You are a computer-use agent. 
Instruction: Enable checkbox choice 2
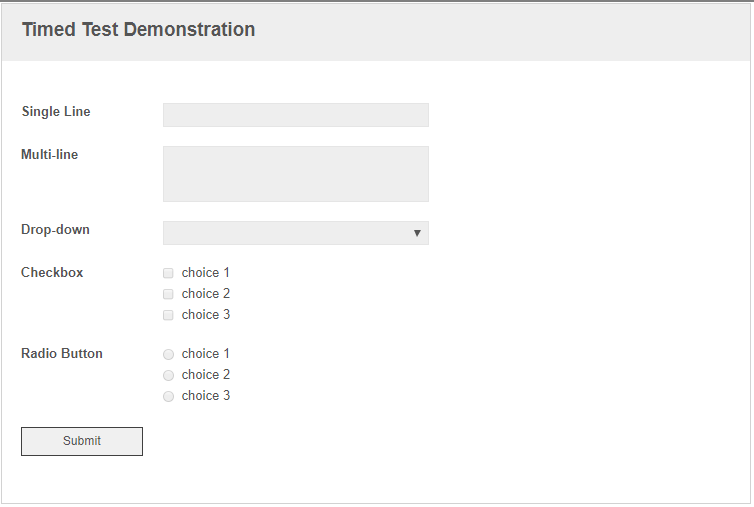(x=168, y=294)
